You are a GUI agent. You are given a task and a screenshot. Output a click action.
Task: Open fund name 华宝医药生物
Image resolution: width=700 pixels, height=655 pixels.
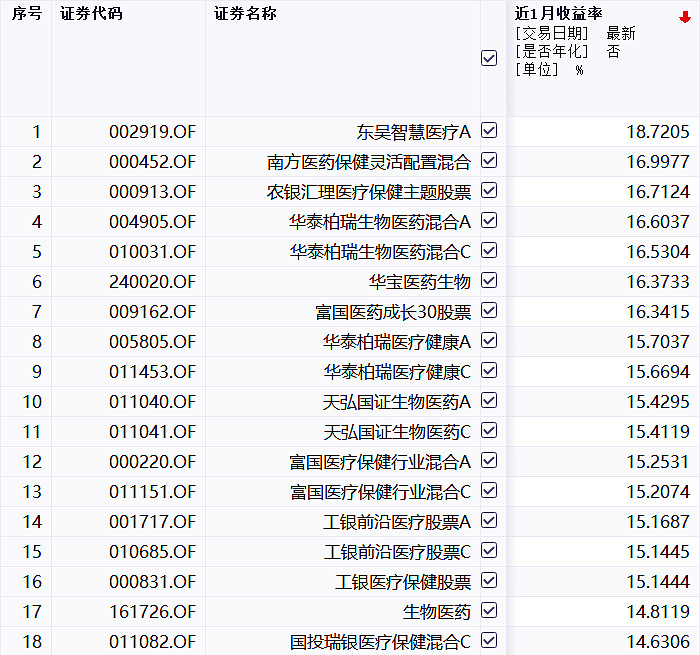pos(420,282)
